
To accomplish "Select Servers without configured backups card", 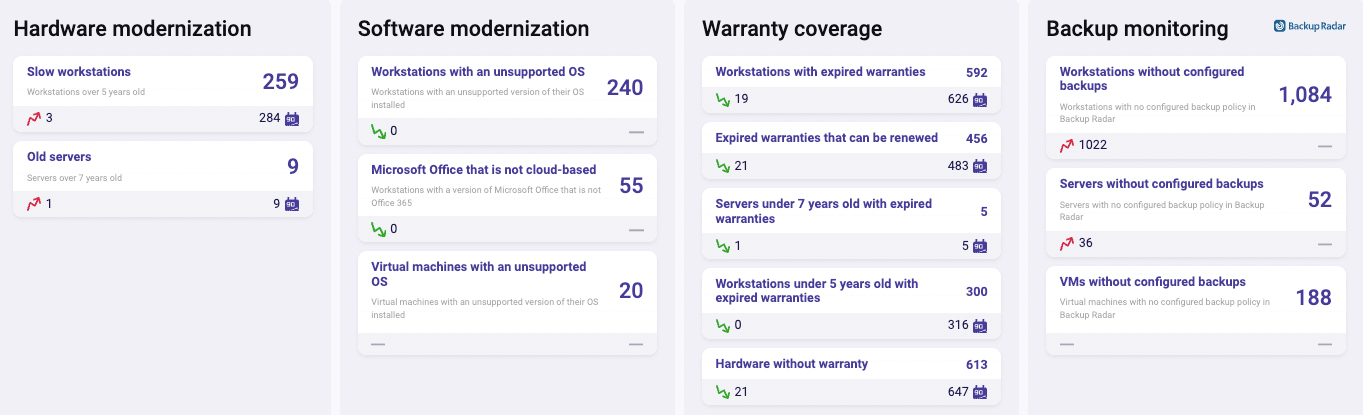I will point(1195,212).
